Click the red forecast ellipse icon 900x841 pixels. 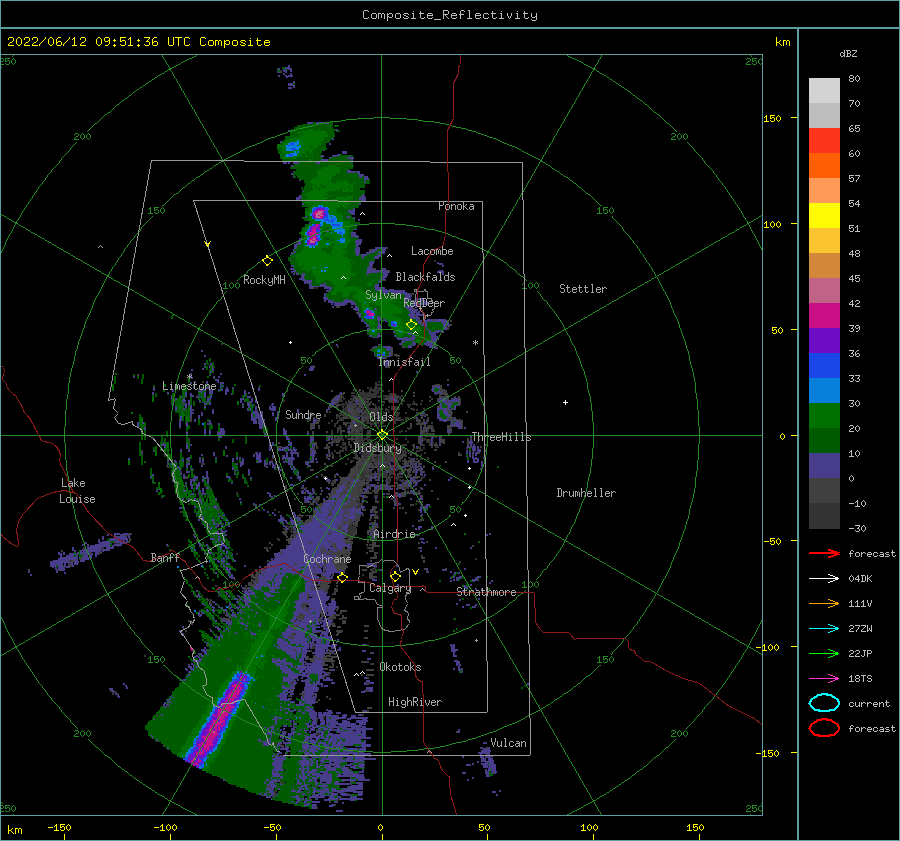tap(824, 728)
